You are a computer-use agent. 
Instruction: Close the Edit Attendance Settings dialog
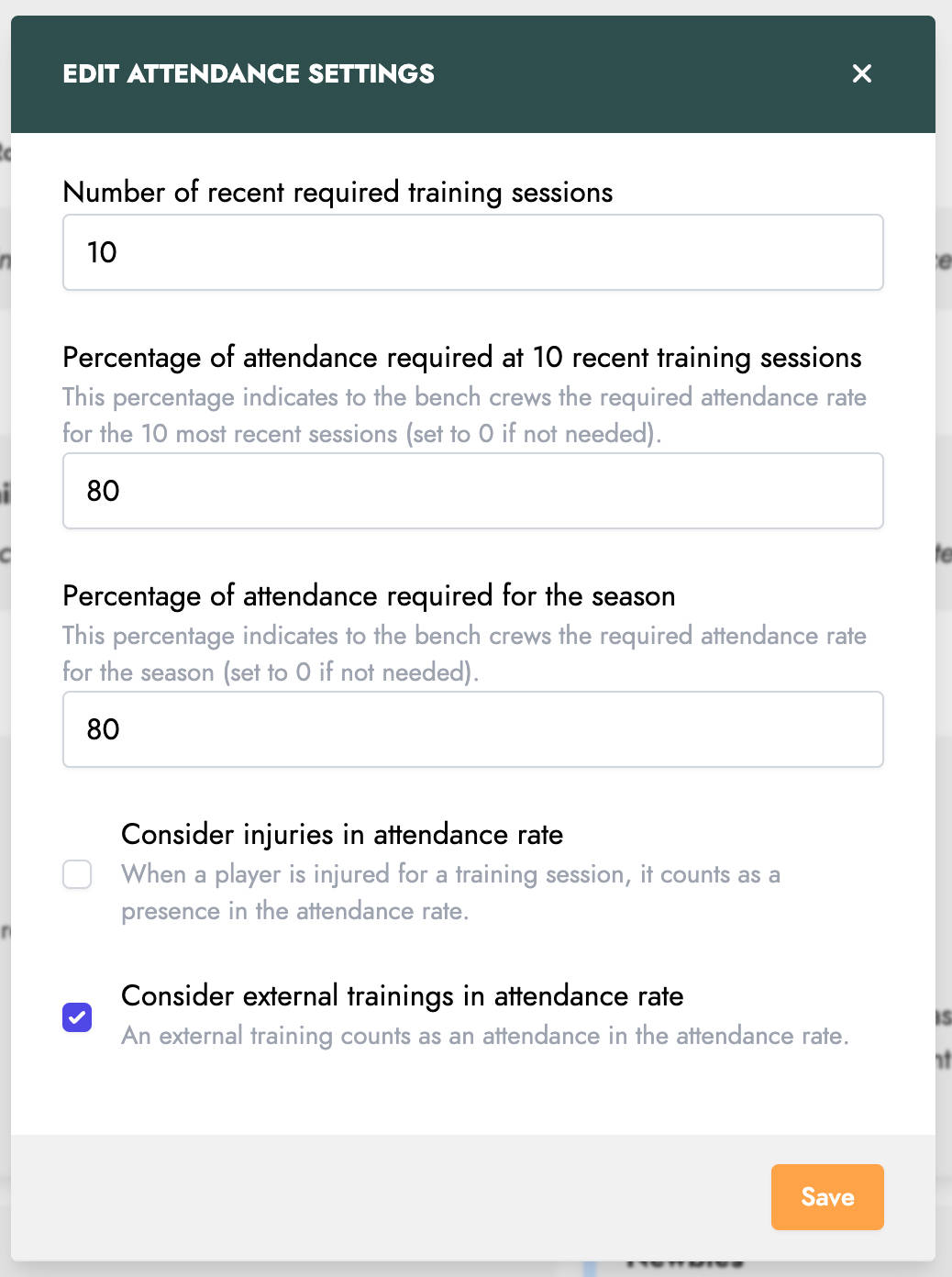coord(861,73)
